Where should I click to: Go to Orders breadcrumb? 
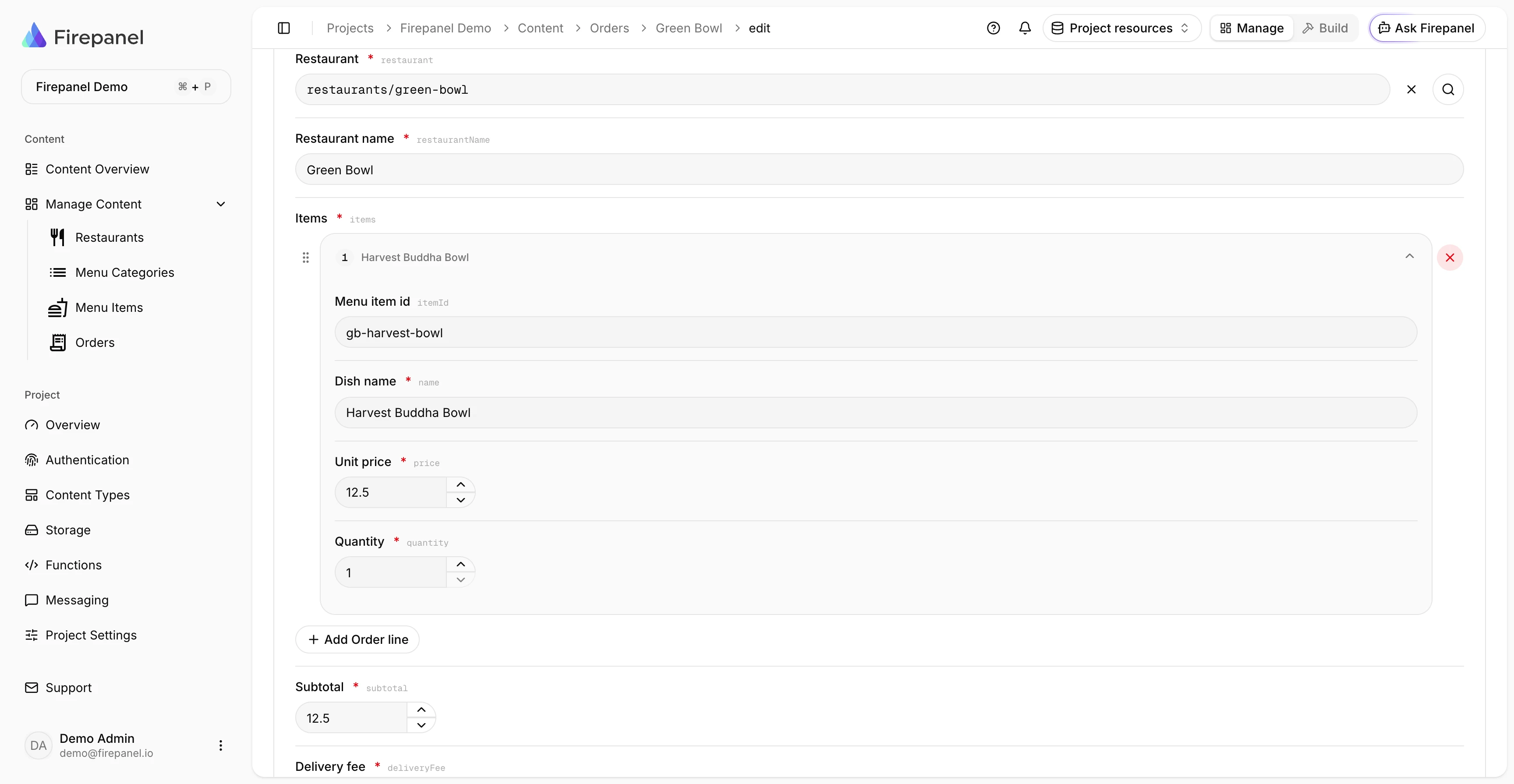pos(609,28)
